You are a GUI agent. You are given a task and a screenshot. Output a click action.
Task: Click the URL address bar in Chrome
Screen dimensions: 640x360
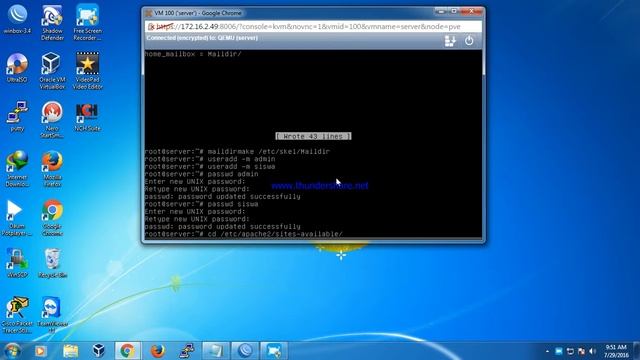(x=313, y=27)
